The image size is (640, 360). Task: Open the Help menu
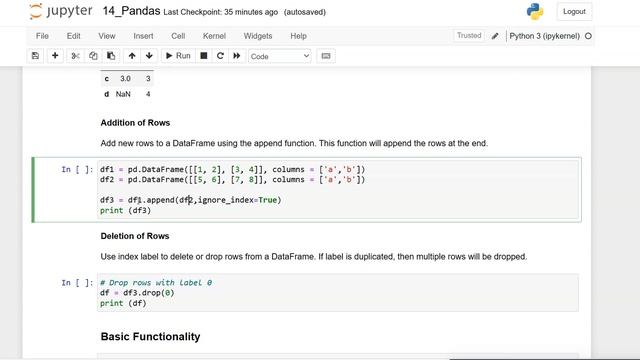click(298, 36)
